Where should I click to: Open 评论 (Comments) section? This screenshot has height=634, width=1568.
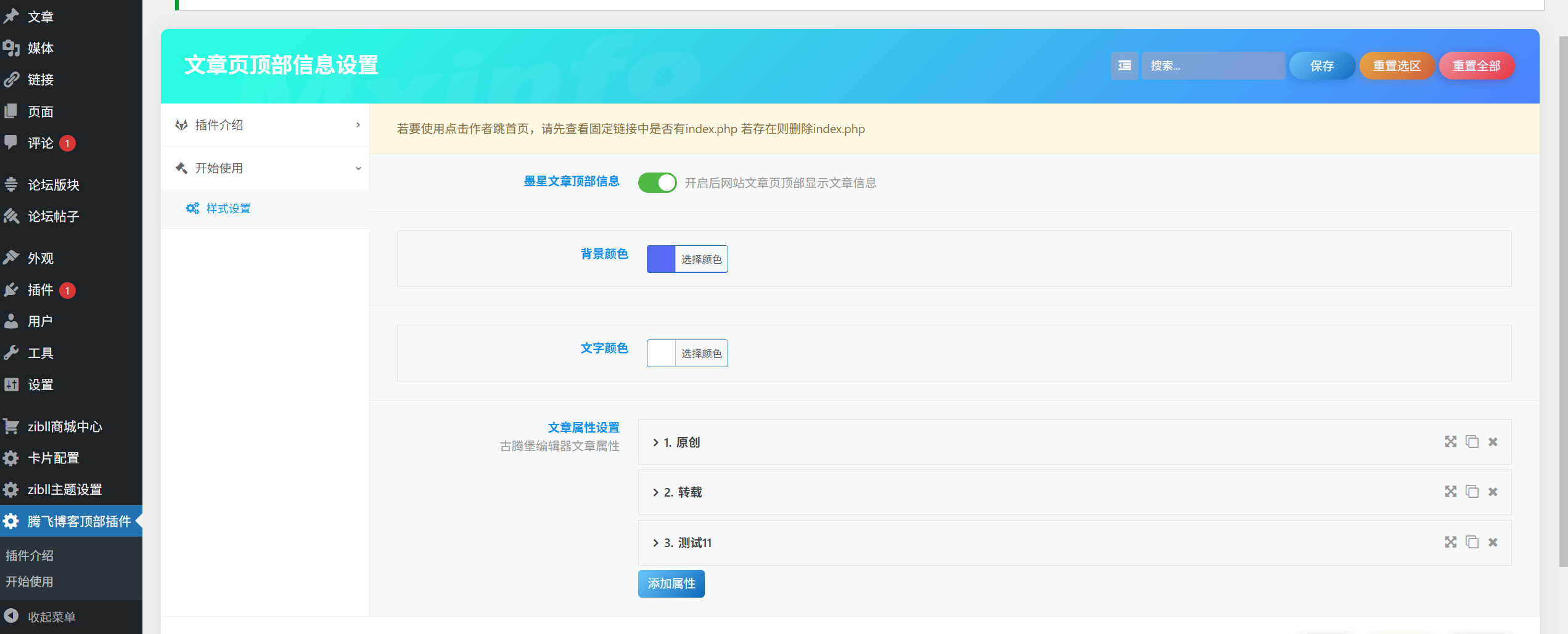41,143
